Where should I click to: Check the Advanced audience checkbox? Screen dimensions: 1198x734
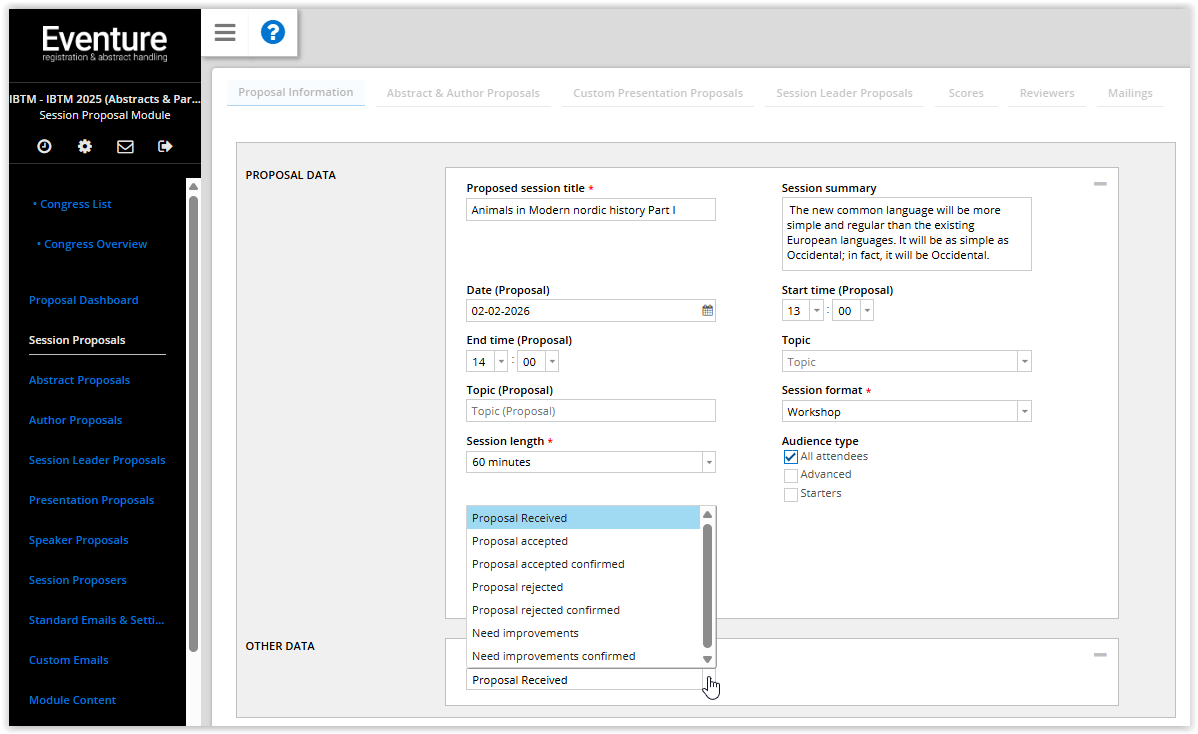click(x=790, y=476)
